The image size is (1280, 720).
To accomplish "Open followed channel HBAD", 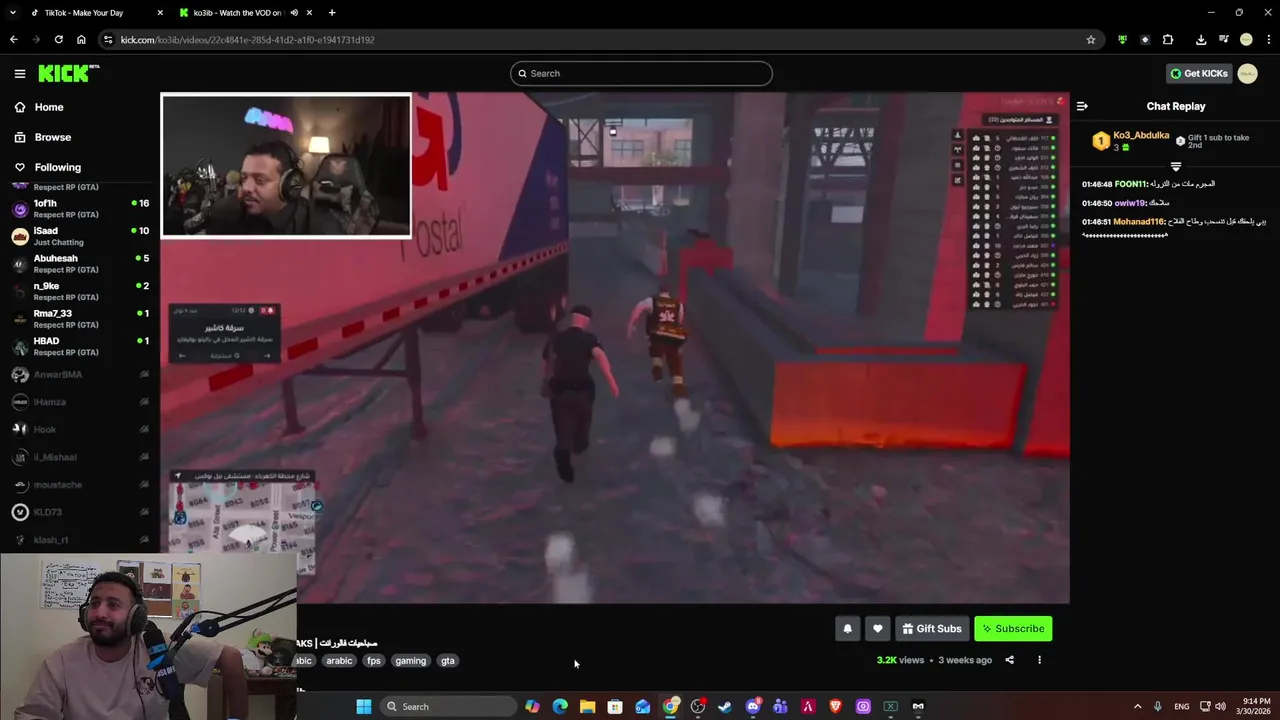I will click(x=80, y=346).
